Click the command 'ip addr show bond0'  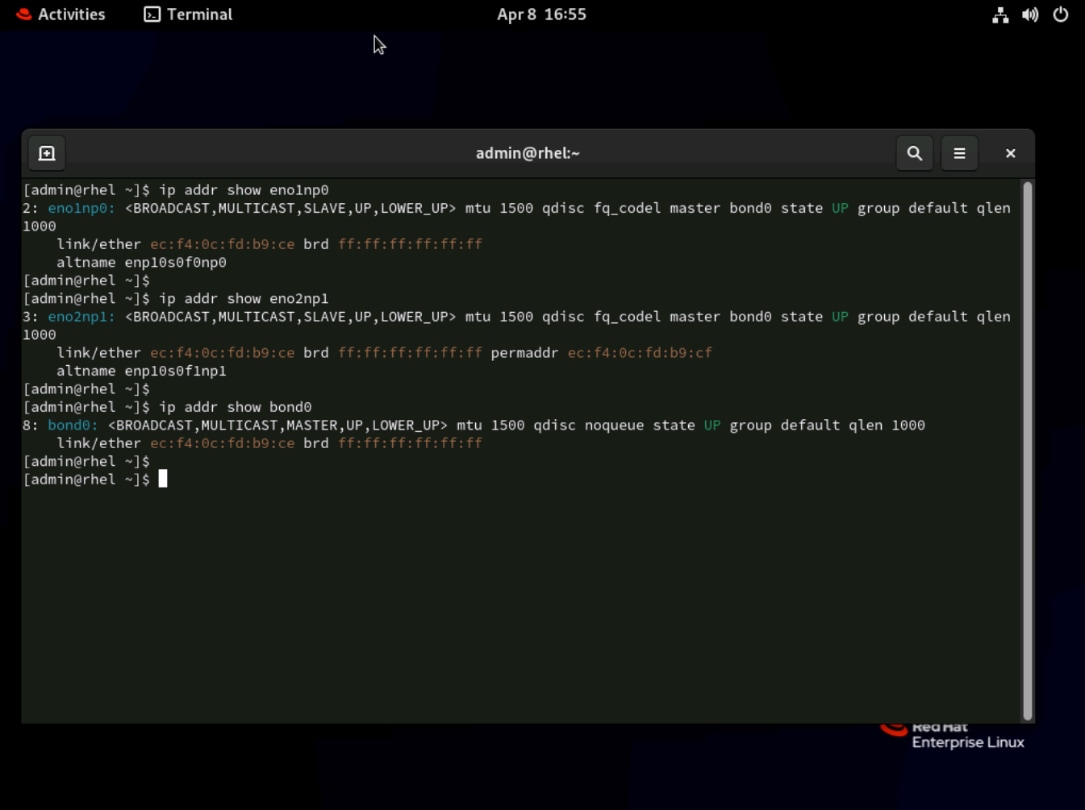235,407
